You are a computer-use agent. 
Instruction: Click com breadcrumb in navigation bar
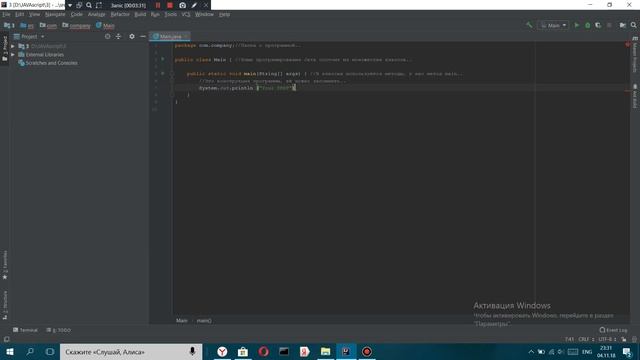click(48, 25)
